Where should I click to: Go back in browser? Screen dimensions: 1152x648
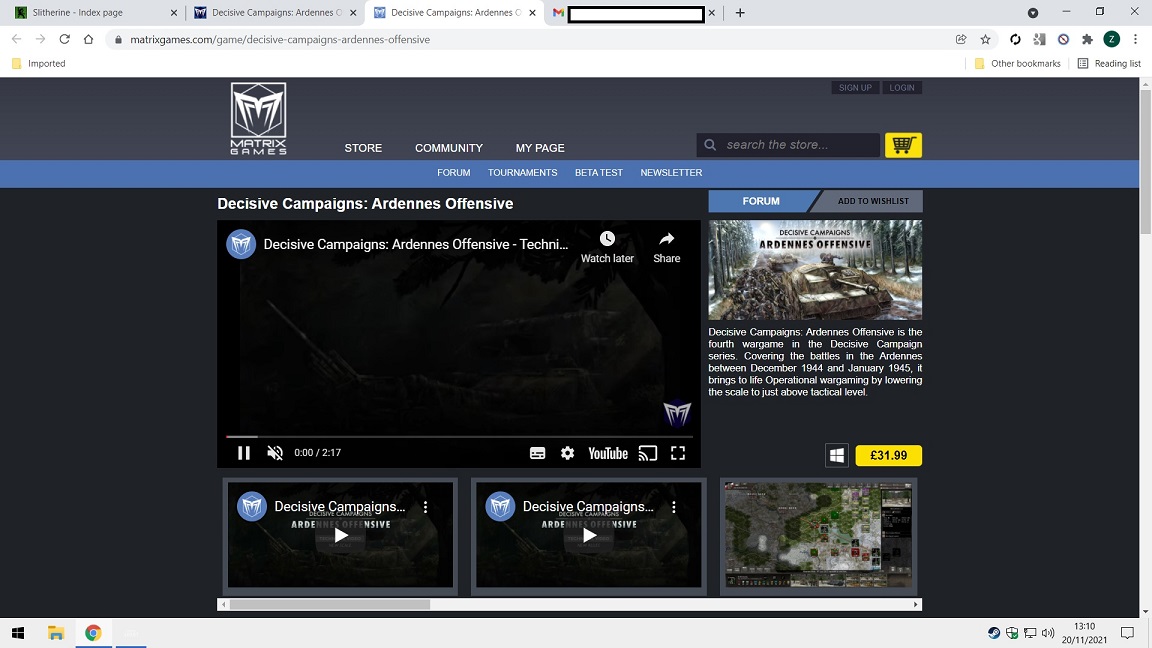point(16,39)
